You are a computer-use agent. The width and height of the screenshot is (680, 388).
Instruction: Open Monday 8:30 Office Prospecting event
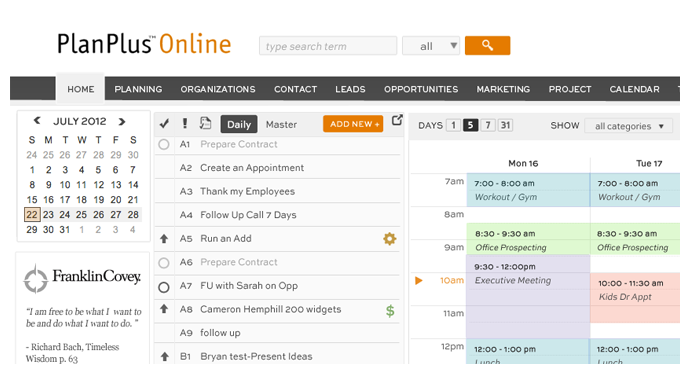pyautogui.click(x=528, y=239)
